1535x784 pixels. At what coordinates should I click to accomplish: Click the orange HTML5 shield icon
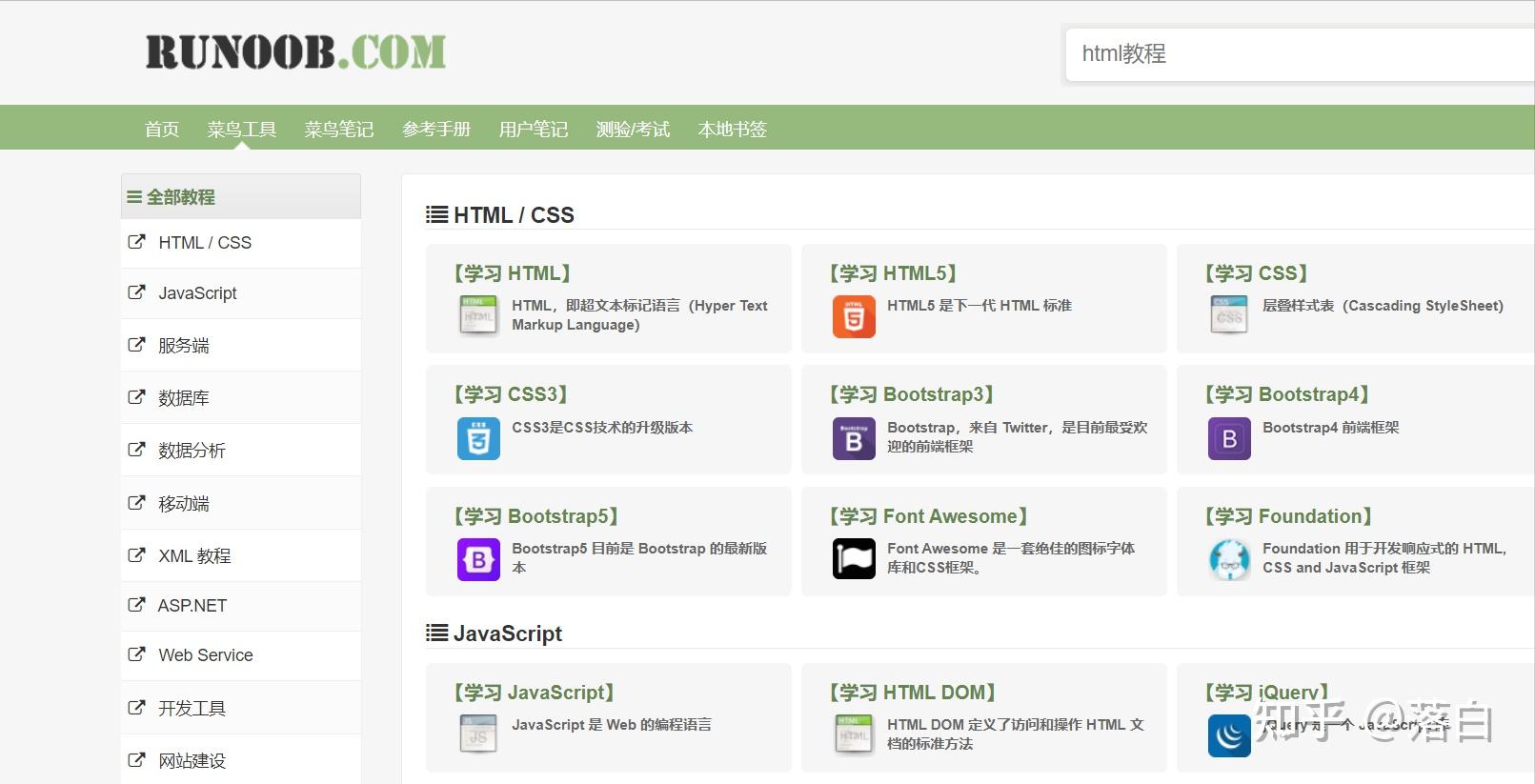854,316
